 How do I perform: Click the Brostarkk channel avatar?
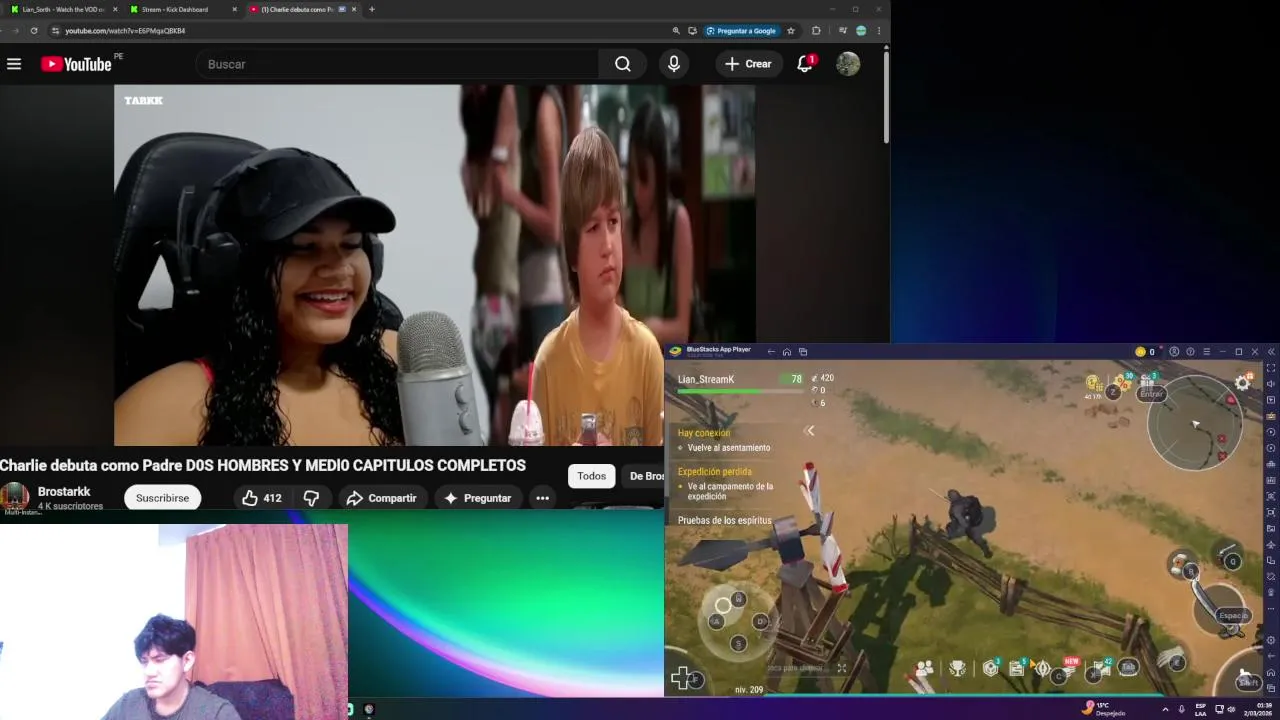(14, 497)
